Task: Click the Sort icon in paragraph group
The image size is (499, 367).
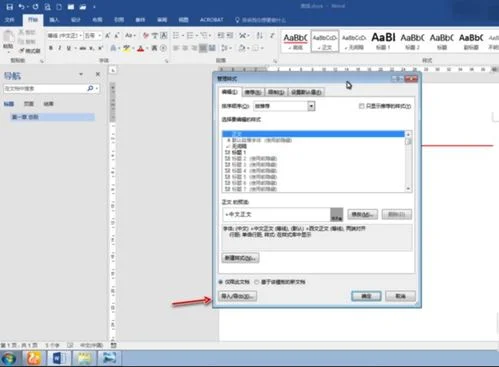Action: click(x=260, y=35)
